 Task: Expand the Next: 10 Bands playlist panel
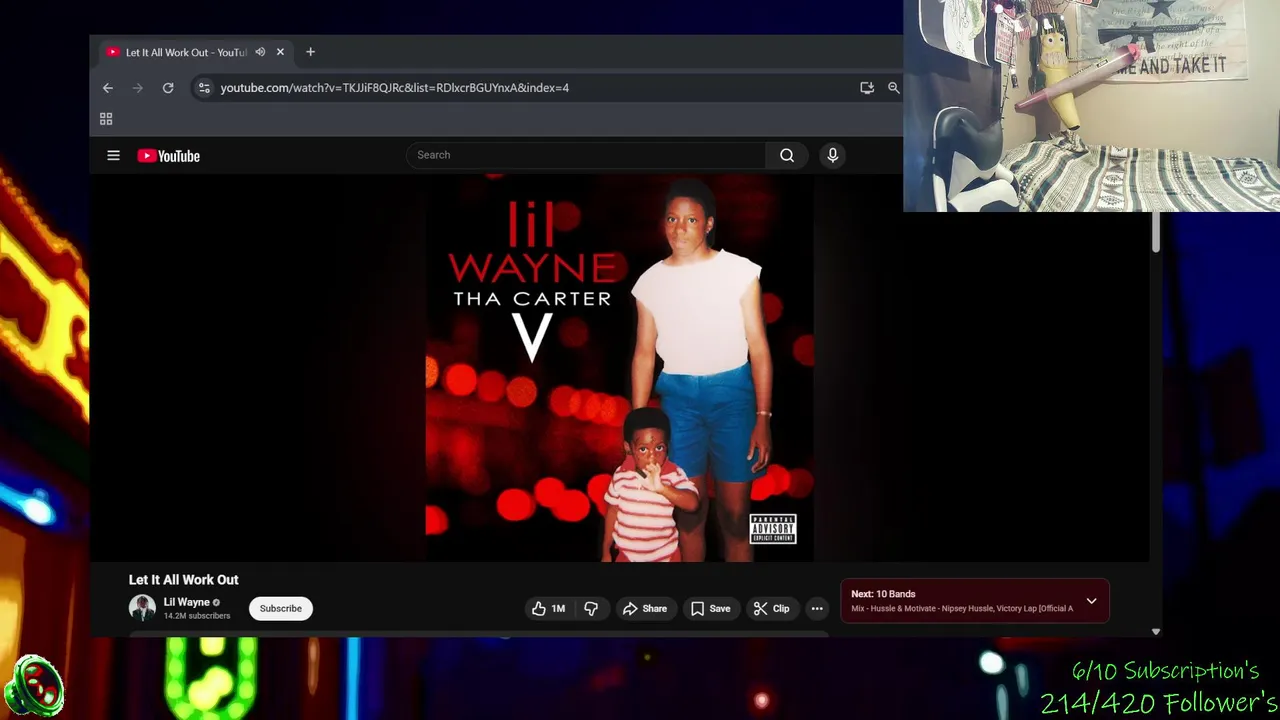[x=1092, y=601]
